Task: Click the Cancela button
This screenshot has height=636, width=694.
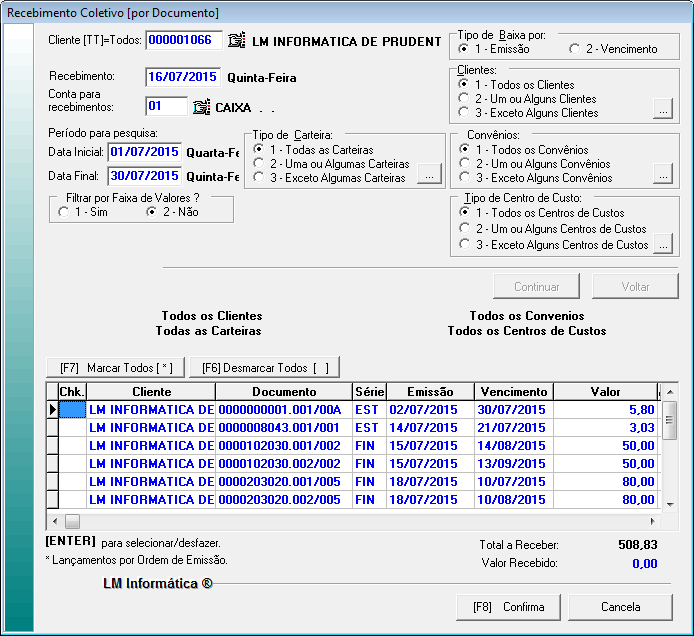Action: pos(620,607)
